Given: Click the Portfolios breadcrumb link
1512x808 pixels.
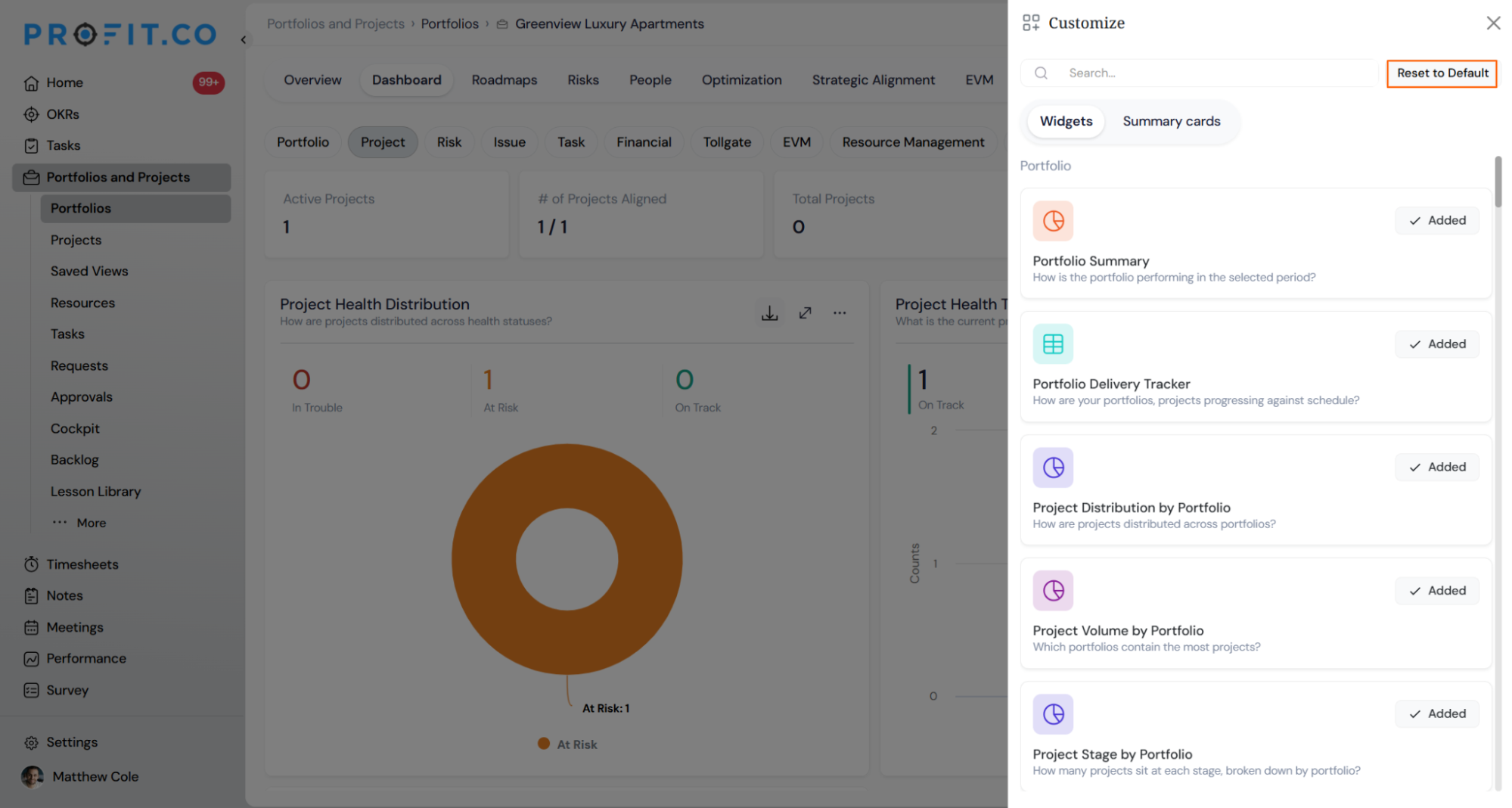Looking at the screenshot, I should [449, 24].
